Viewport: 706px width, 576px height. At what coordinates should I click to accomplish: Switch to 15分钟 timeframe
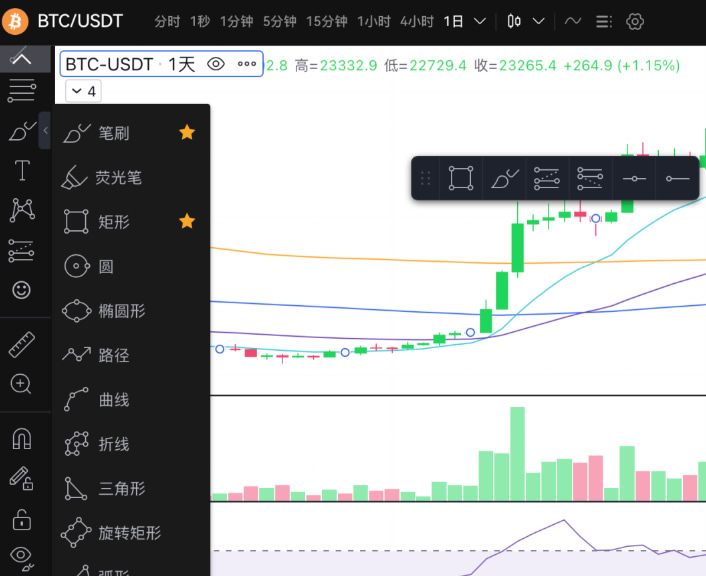327,21
